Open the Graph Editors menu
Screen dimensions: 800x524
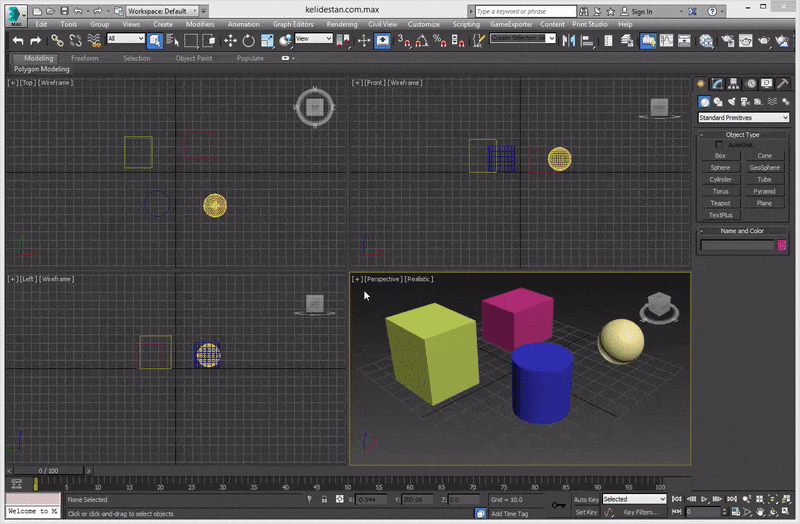click(x=293, y=24)
